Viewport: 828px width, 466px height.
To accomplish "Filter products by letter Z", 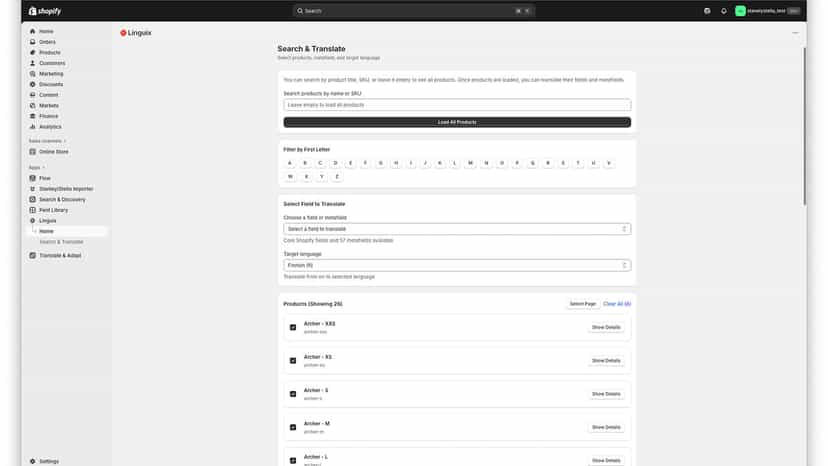I will (337, 176).
